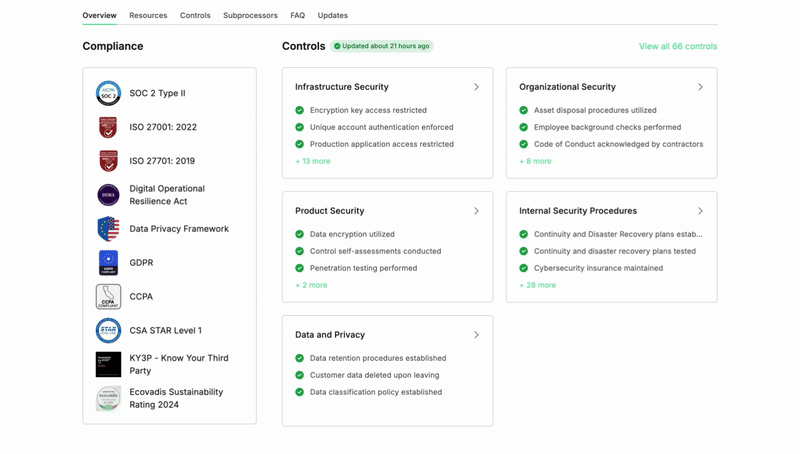This screenshot has height=454, width=800.
Task: Click the DORA compliance badge icon
Action: point(108,195)
